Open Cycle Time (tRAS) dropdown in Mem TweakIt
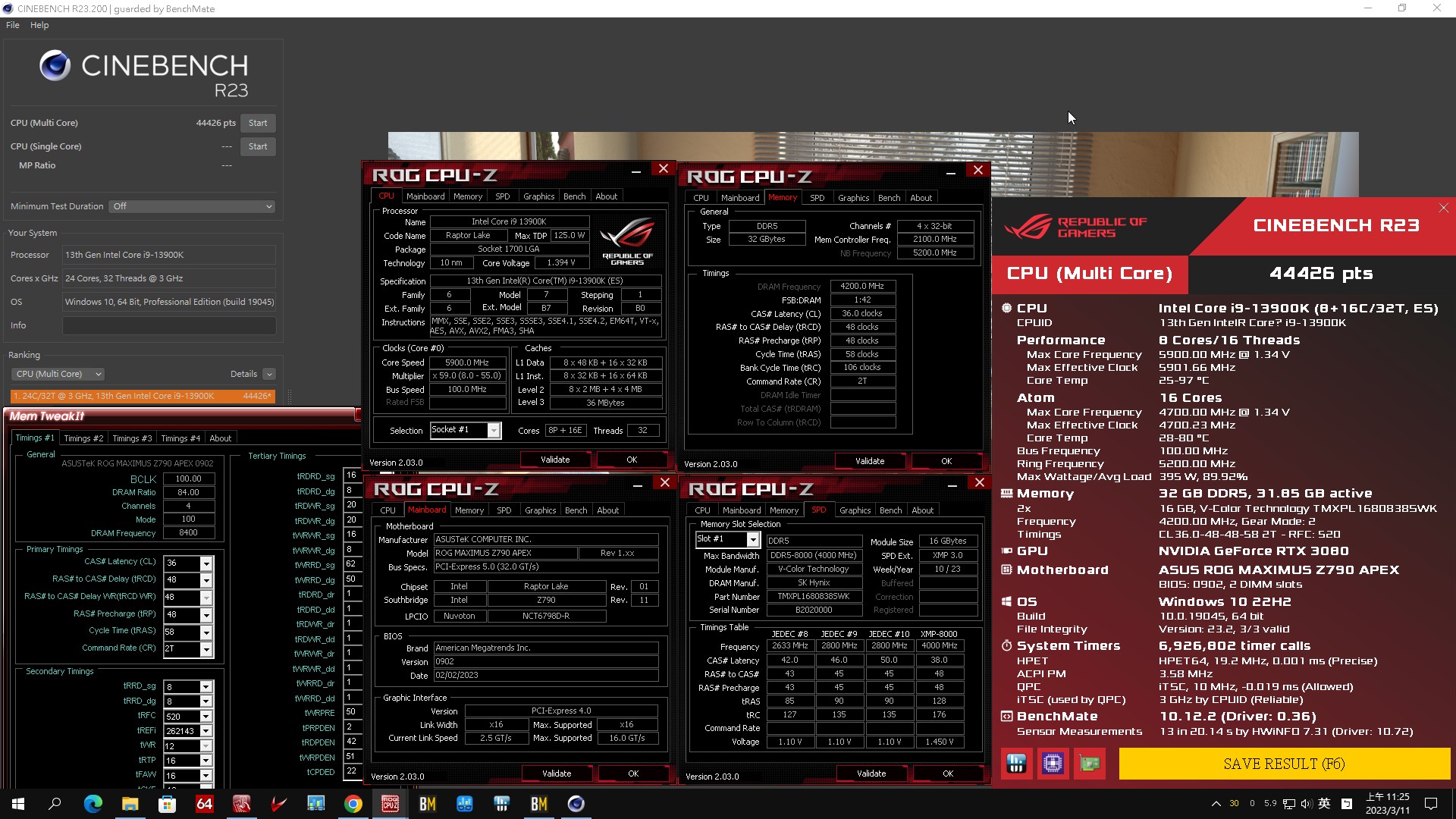Screen dimensions: 1456x819 (x=206, y=632)
